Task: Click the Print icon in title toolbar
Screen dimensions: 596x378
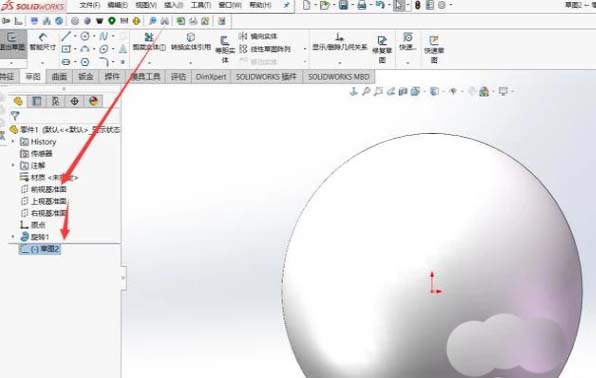Action: coord(361,5)
